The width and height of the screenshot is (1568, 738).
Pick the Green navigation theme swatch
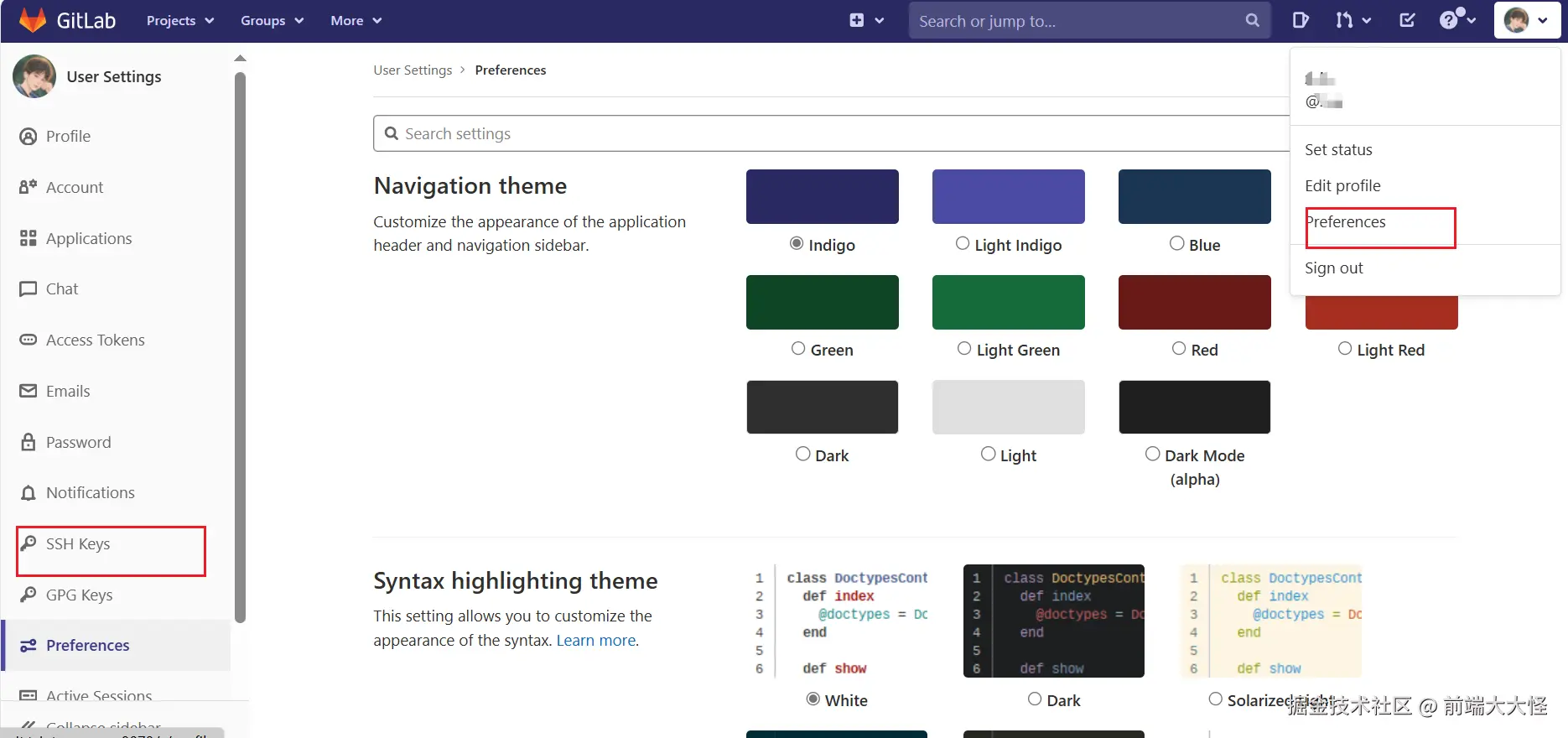(822, 302)
